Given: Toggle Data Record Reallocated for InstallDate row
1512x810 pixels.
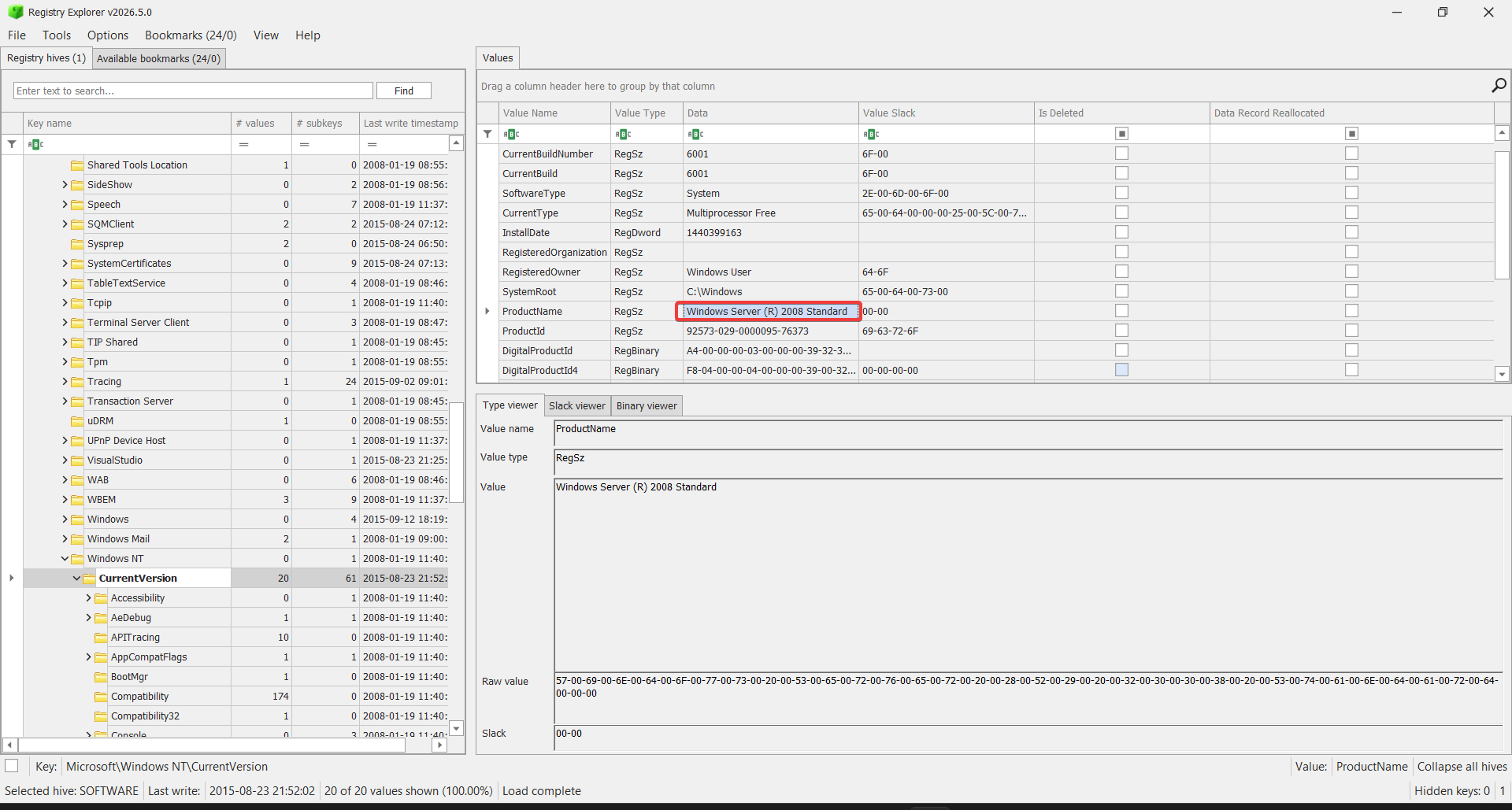Looking at the screenshot, I should 1352,232.
